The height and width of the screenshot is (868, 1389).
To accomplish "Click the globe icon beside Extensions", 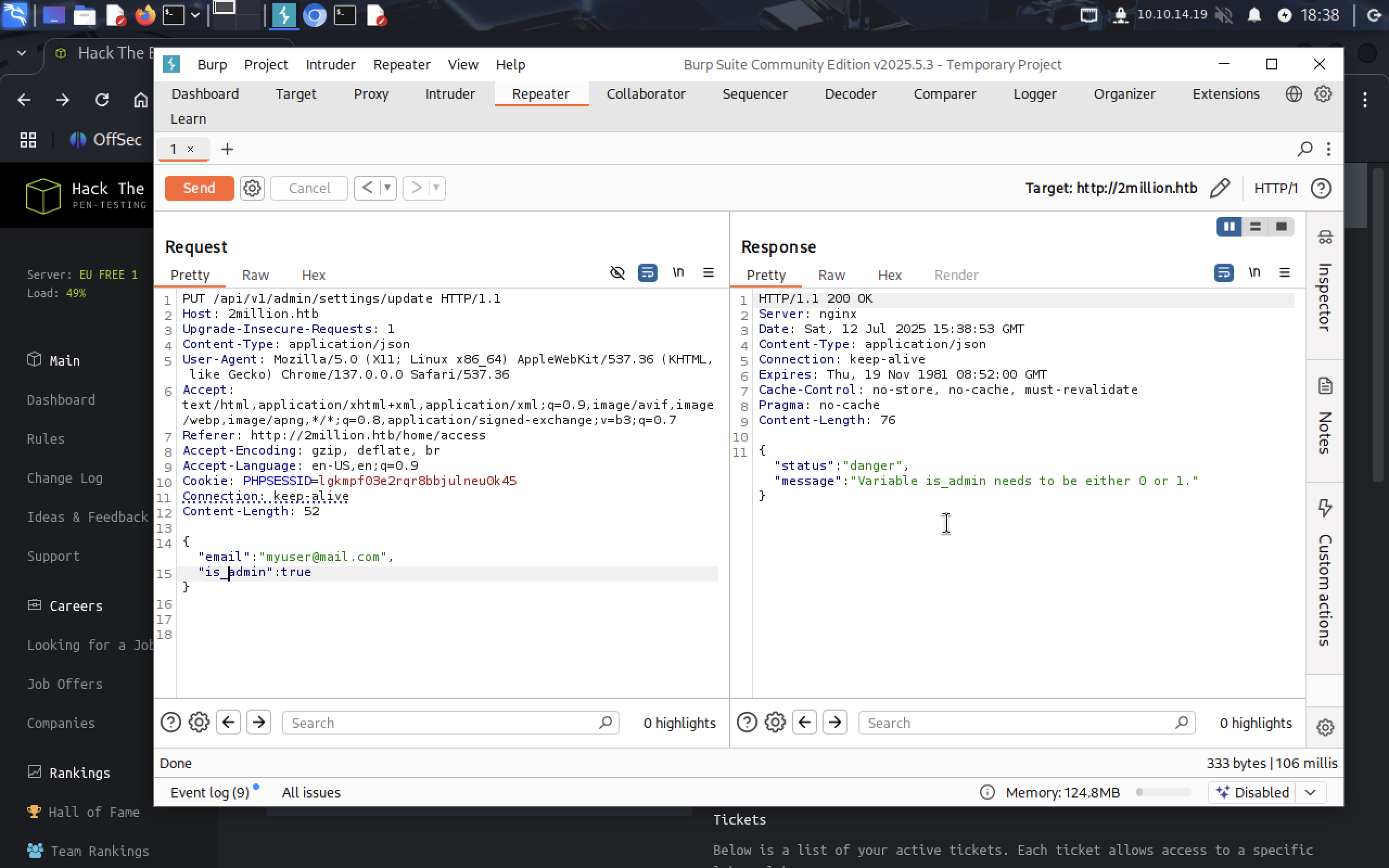I will click(x=1294, y=93).
